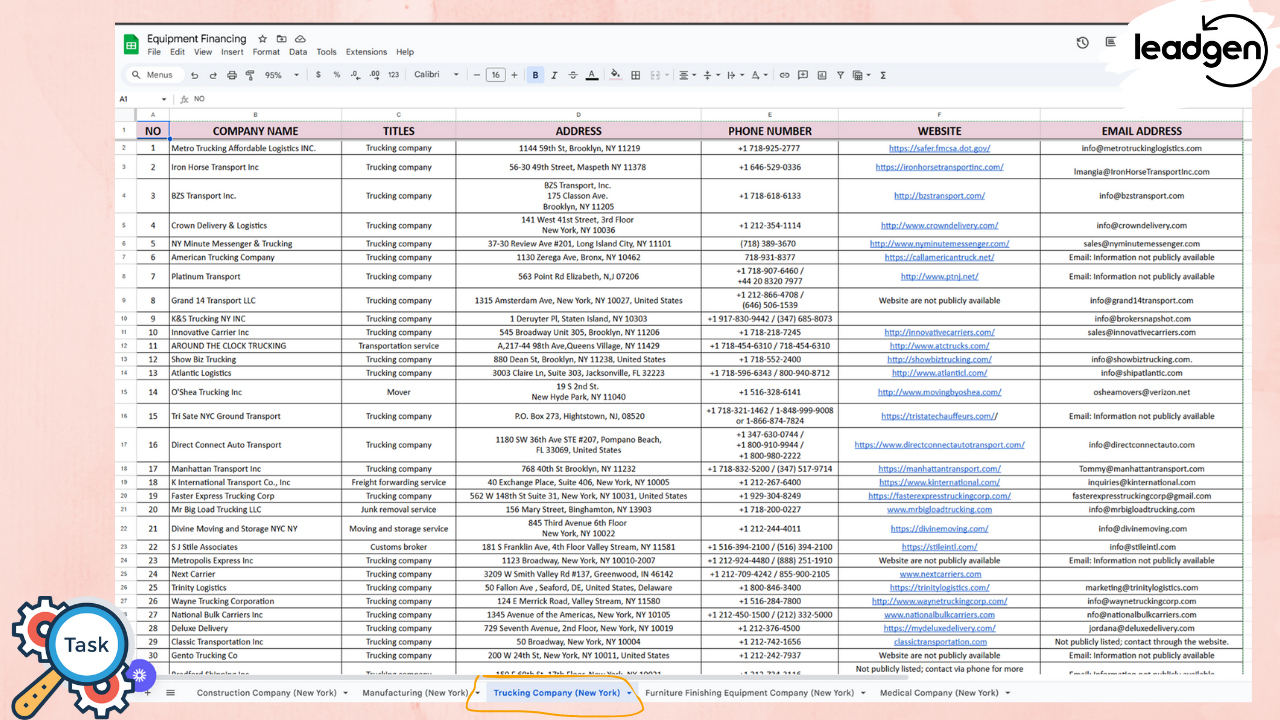Viewport: 1280px width, 720px height.
Task: Toggle strikethrough formatting
Action: coord(573,75)
